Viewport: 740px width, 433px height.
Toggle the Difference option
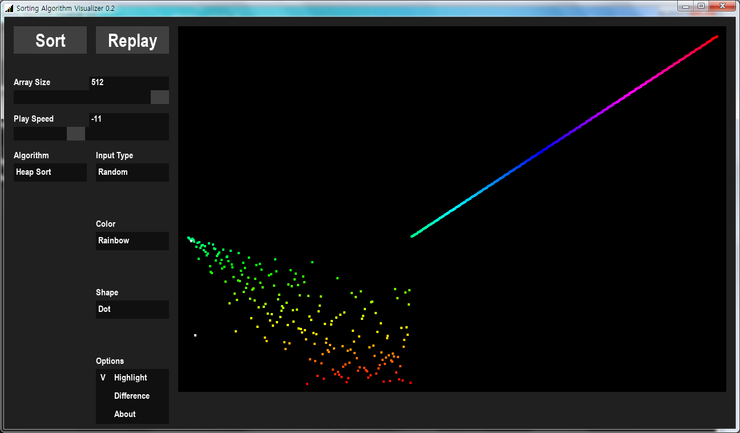pos(132,396)
